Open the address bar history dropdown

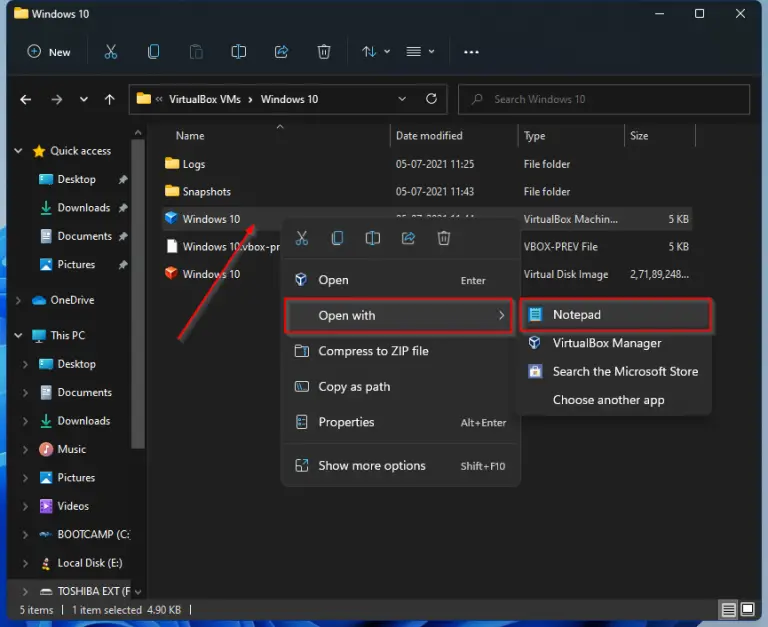coord(402,99)
